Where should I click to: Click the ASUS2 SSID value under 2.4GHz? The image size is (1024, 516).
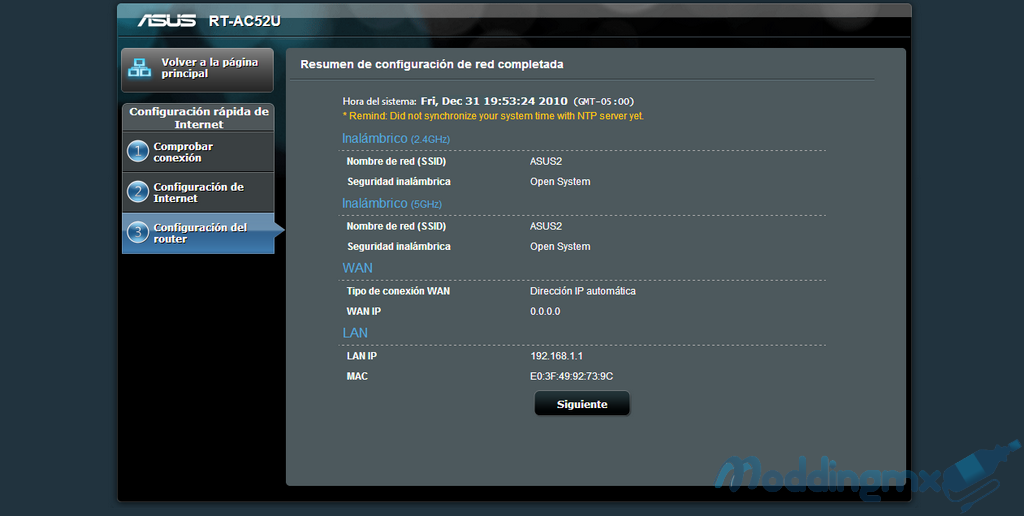pyautogui.click(x=546, y=161)
